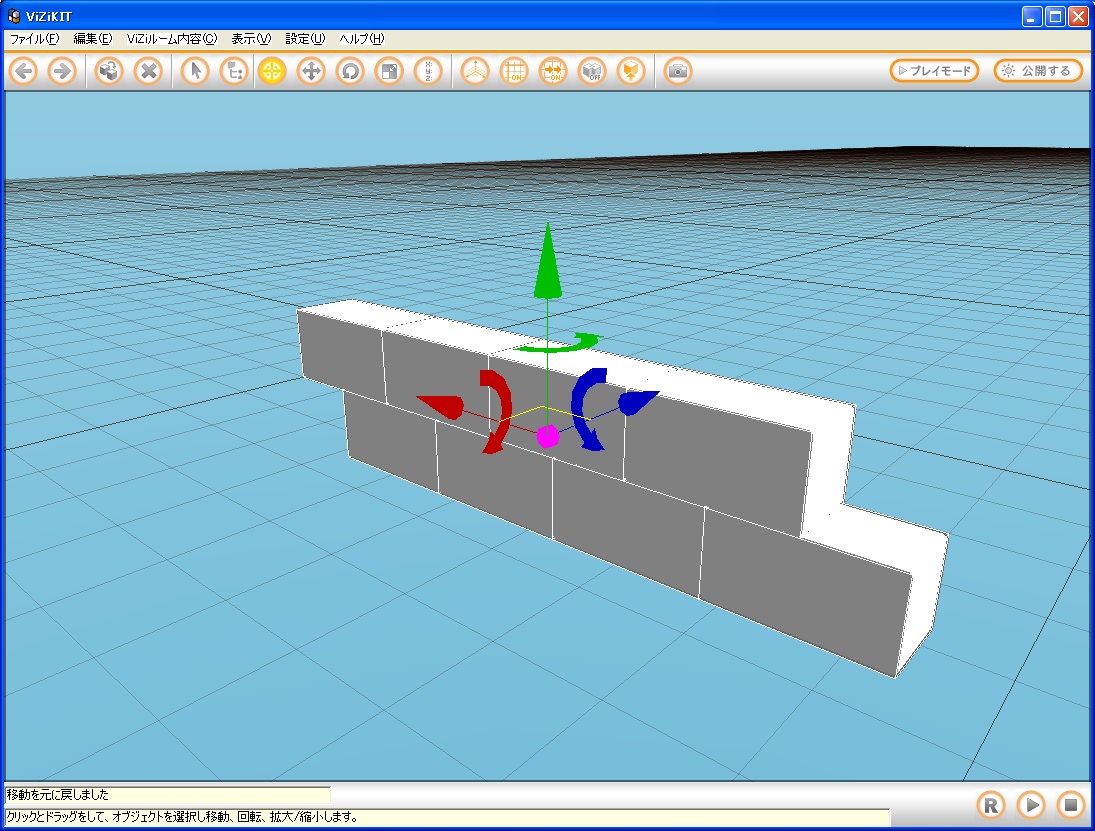Open the XYZ numeric input tool

click(428, 71)
